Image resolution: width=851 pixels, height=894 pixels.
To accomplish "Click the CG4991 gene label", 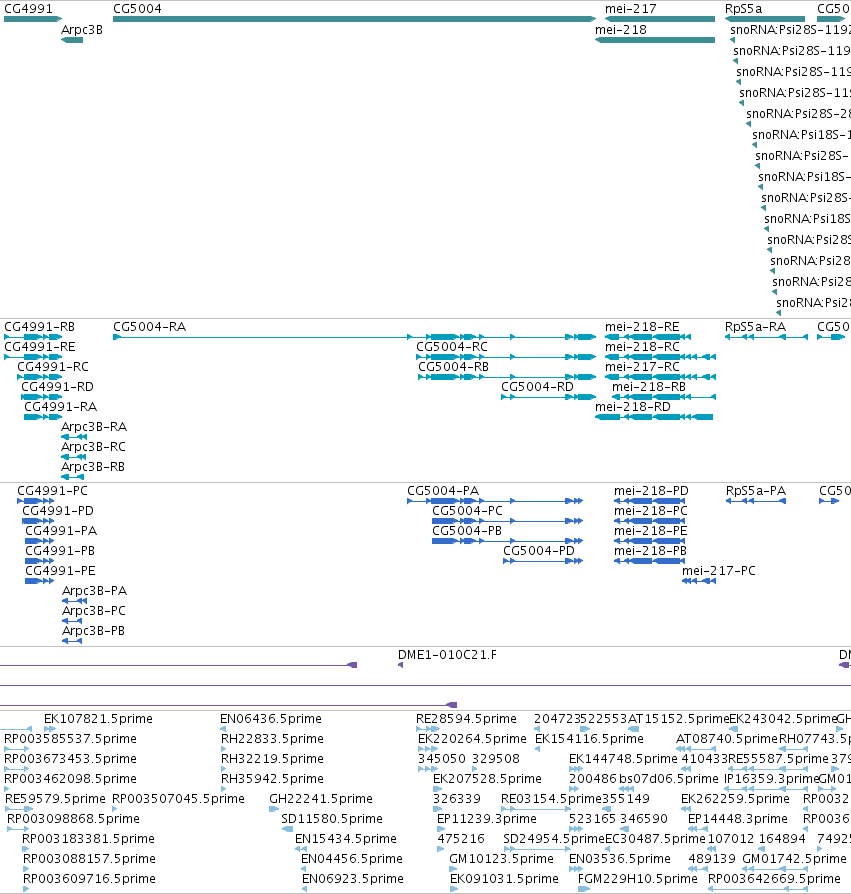I will pyautogui.click(x=28, y=9).
